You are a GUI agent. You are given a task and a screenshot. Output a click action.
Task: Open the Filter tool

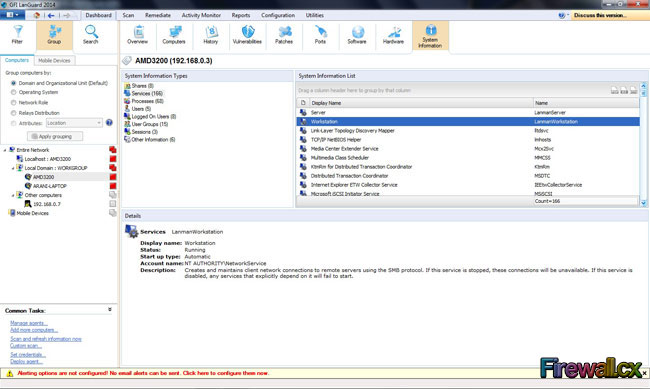(17, 35)
